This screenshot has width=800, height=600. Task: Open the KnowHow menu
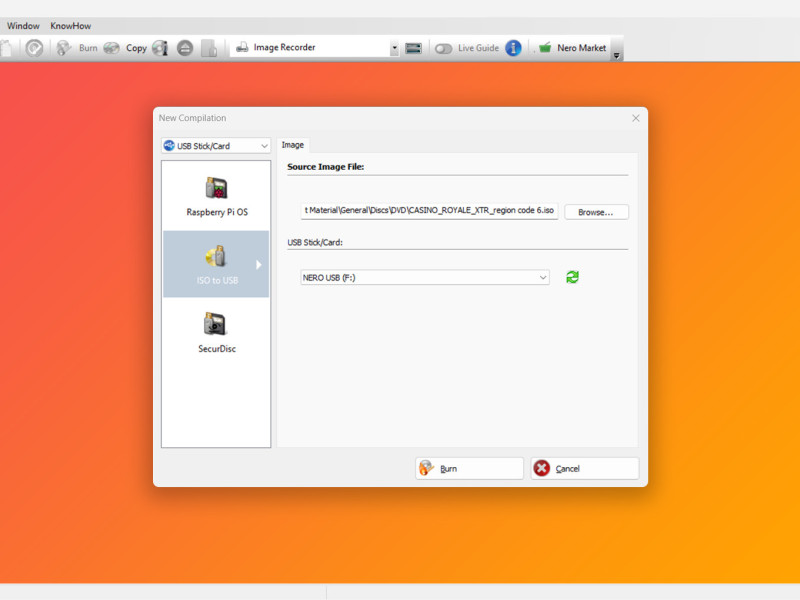click(x=70, y=26)
